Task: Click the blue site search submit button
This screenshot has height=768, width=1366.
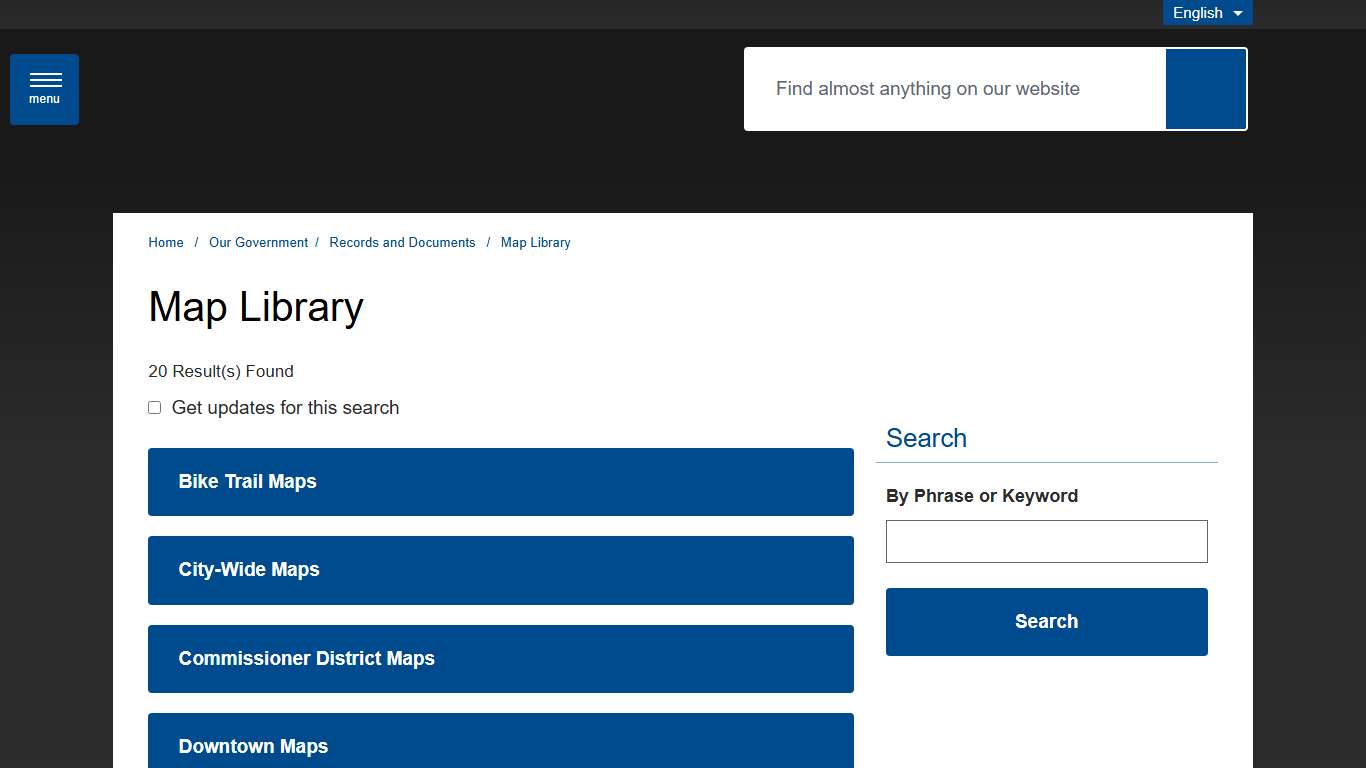Action: [x=1205, y=89]
